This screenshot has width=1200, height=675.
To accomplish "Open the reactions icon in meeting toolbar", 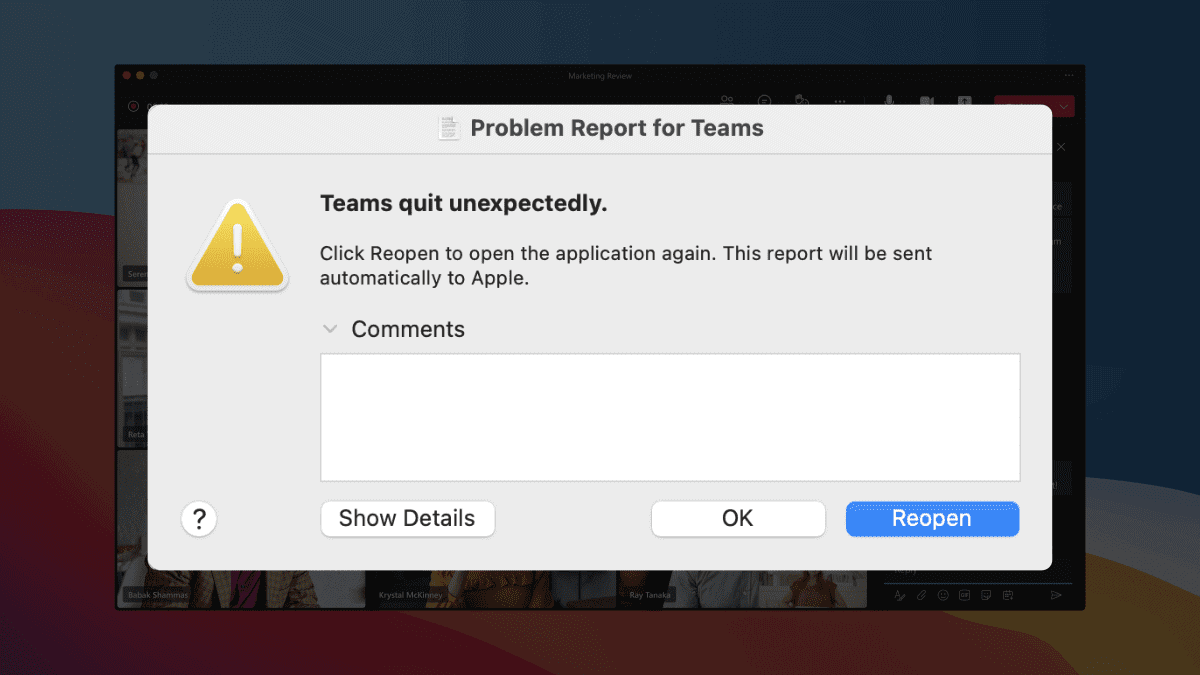I will (x=801, y=101).
